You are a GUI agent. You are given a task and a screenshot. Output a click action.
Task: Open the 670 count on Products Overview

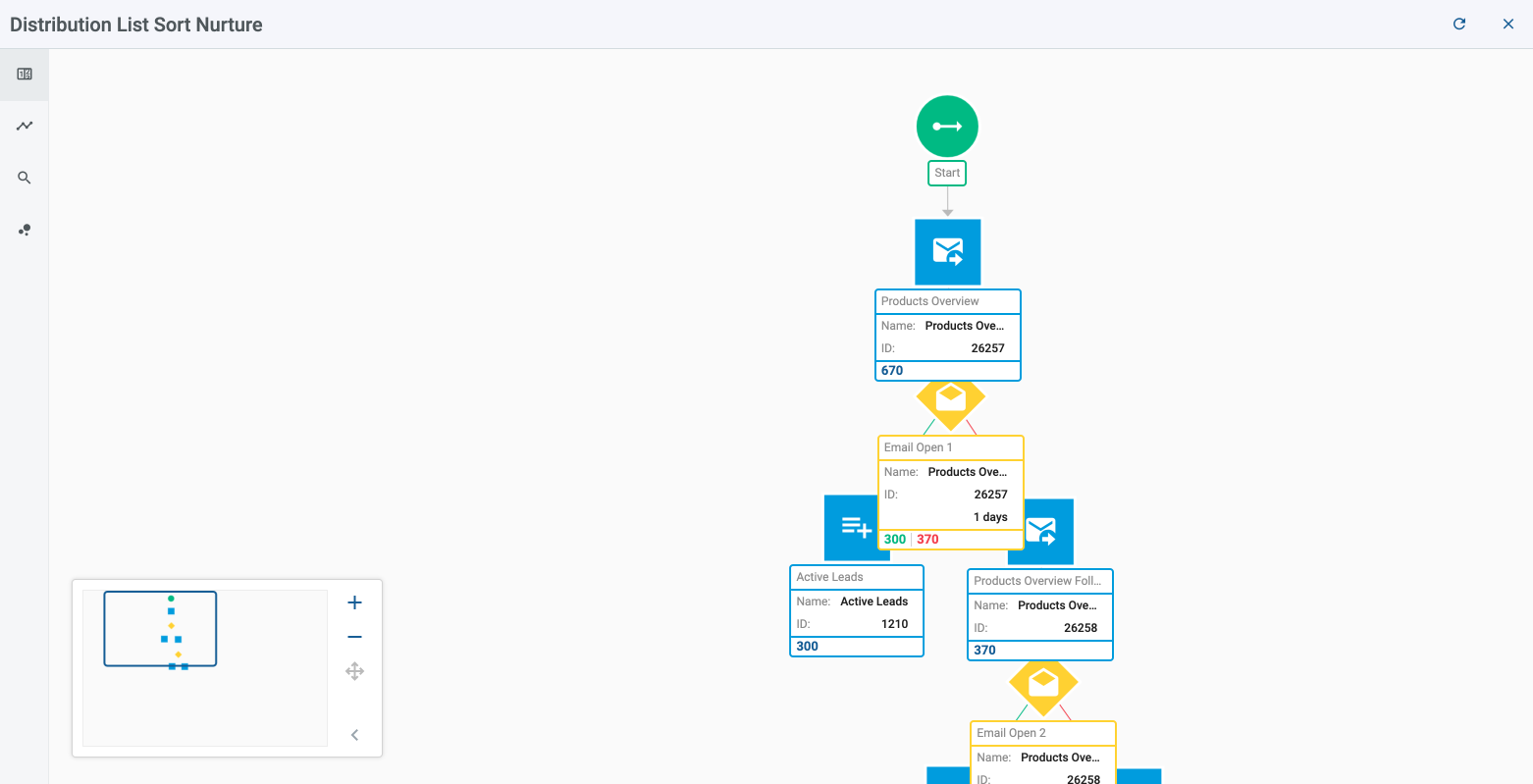coord(891,370)
